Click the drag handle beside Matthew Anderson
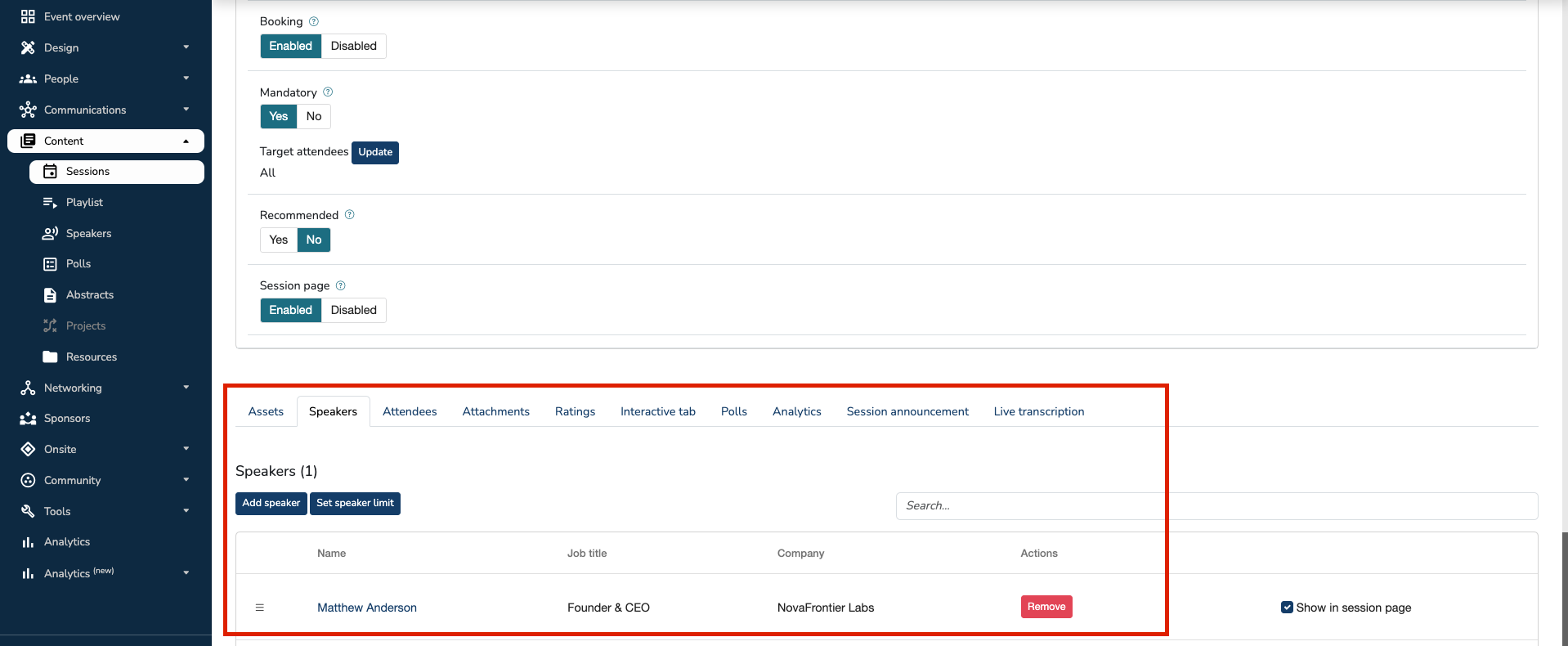This screenshot has width=1568, height=646. [x=260, y=608]
